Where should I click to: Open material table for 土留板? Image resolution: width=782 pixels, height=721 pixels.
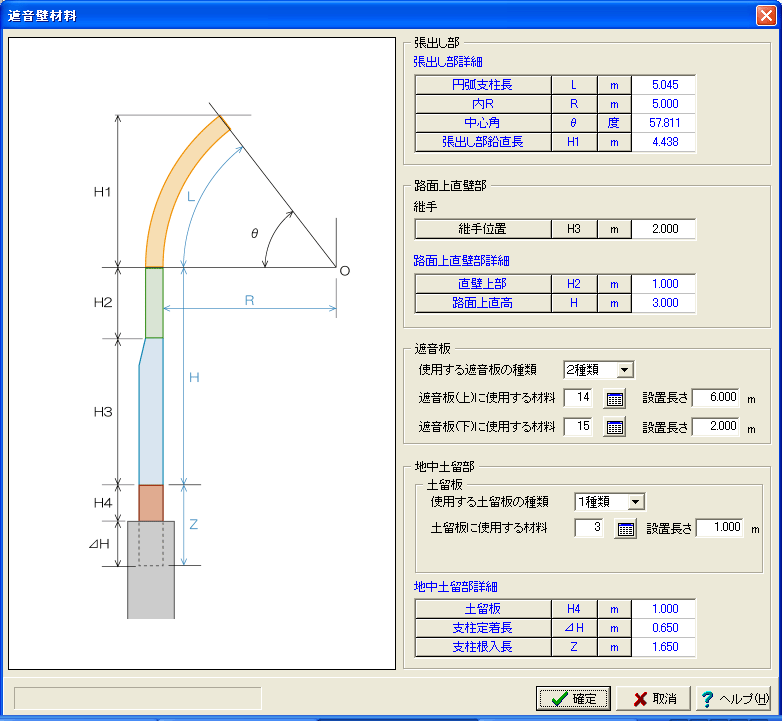625,529
